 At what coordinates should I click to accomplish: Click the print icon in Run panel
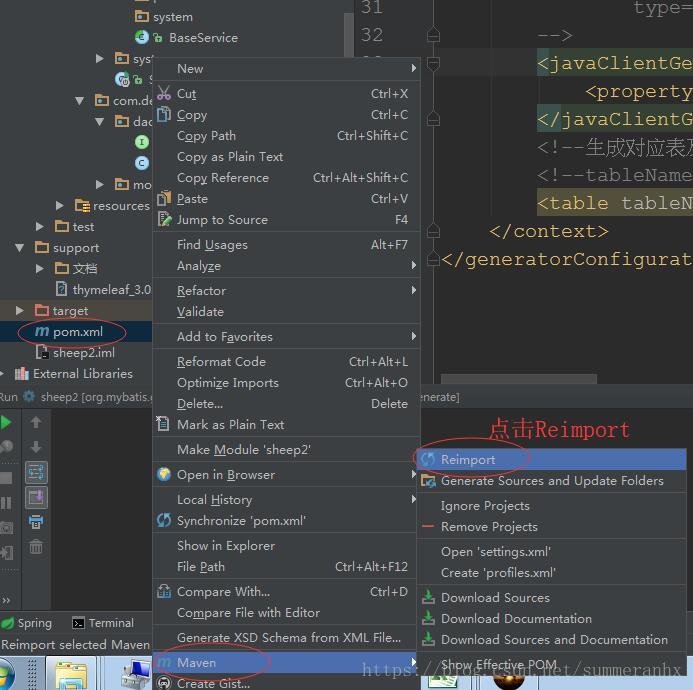tap(36, 522)
